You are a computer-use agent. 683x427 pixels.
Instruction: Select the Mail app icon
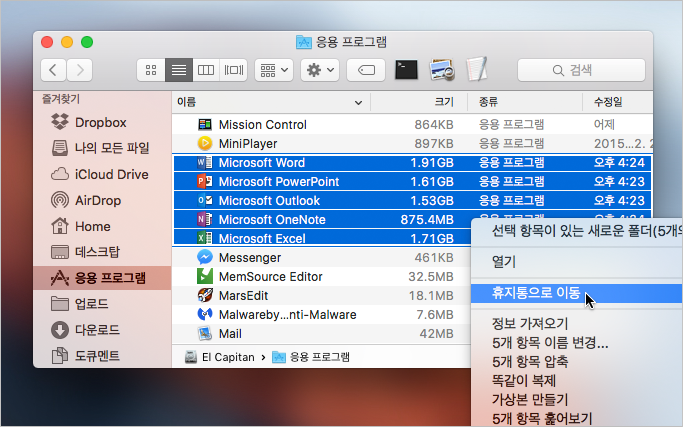(205, 333)
